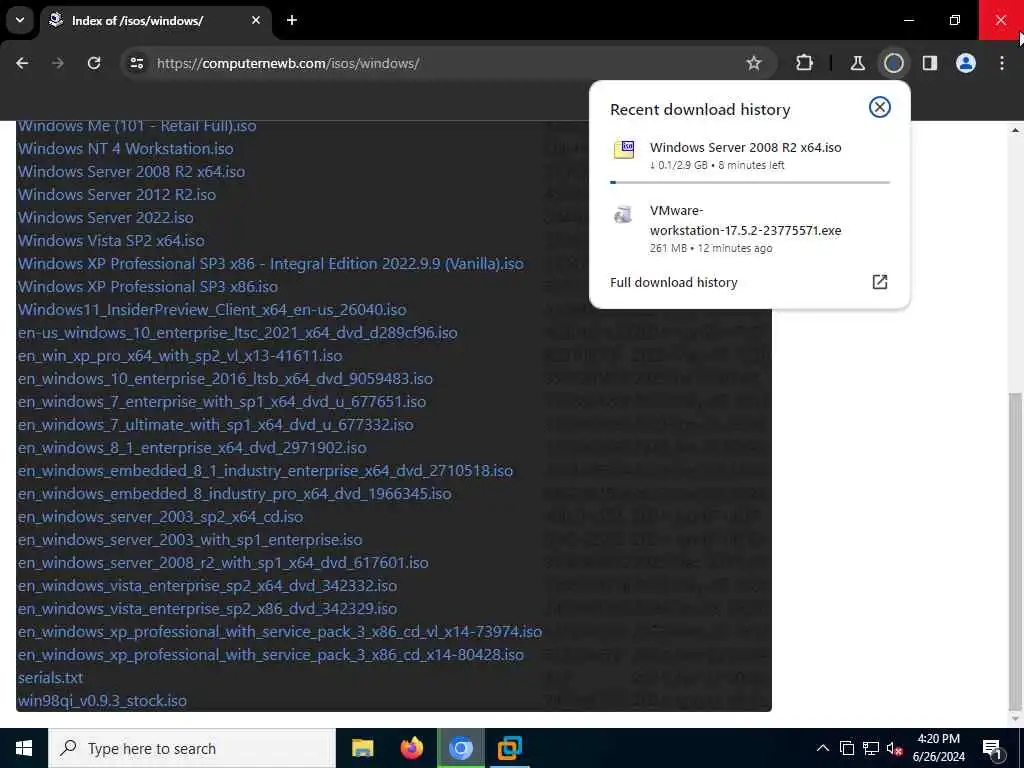Open Windows XP Integral Edition 2022.9.9 (Vanilla) link
The image size is (1024, 768).
click(x=270, y=264)
